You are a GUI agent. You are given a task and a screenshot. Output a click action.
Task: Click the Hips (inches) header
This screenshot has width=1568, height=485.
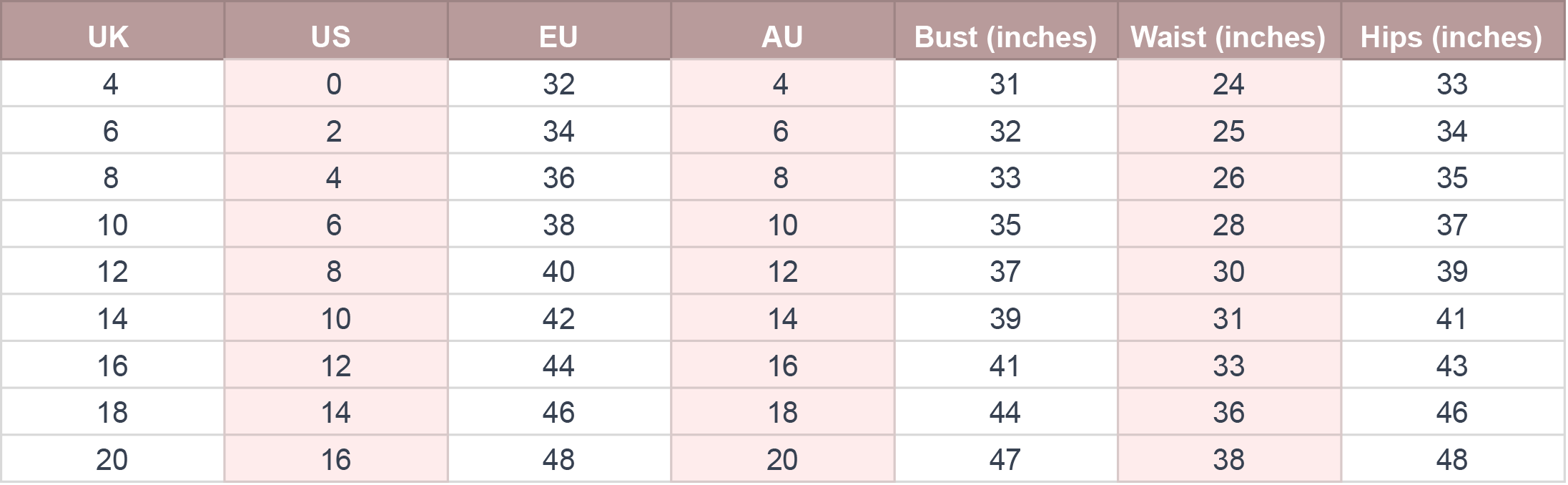pyautogui.click(x=1454, y=31)
